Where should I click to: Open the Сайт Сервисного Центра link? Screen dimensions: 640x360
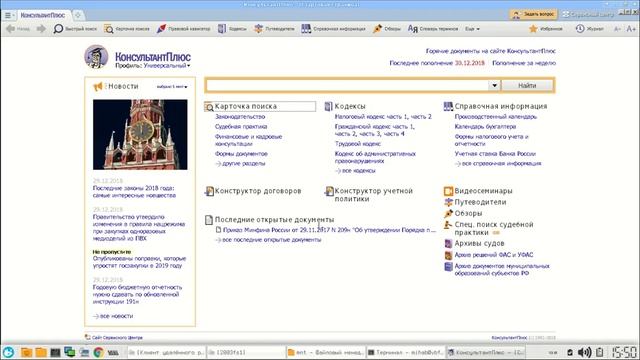coord(117,338)
